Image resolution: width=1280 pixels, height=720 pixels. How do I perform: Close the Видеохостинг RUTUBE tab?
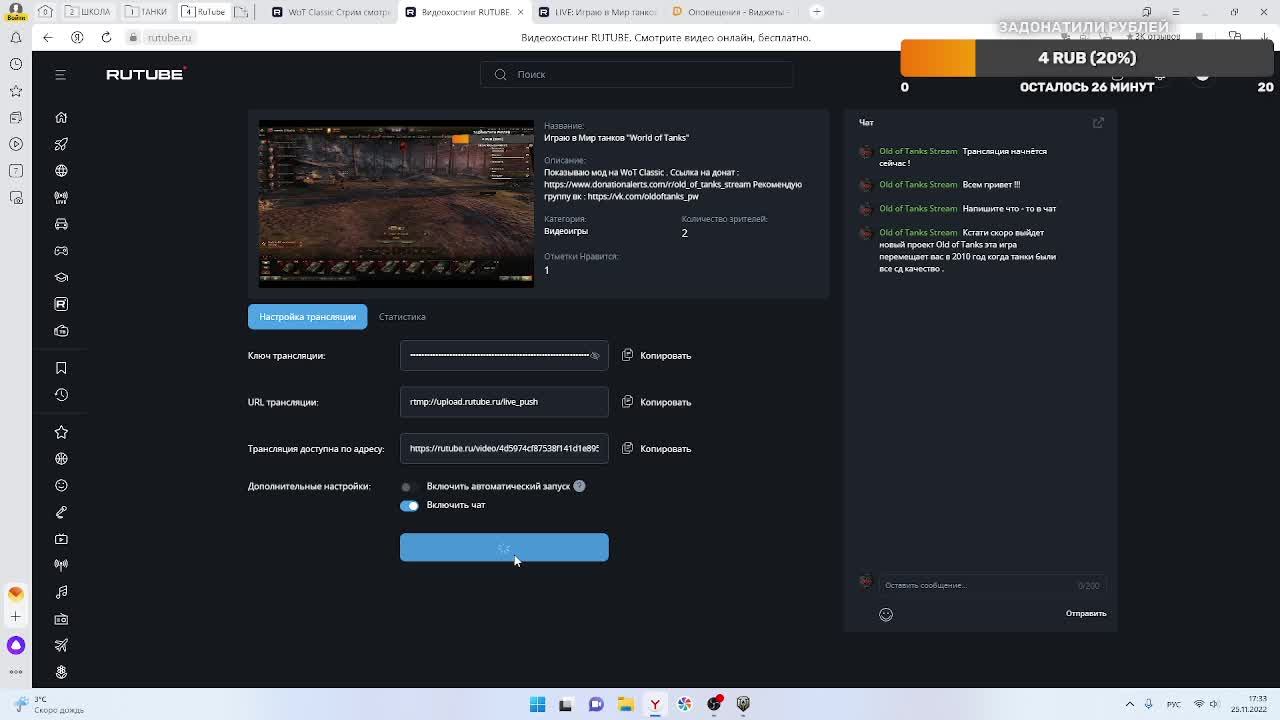[520, 12]
